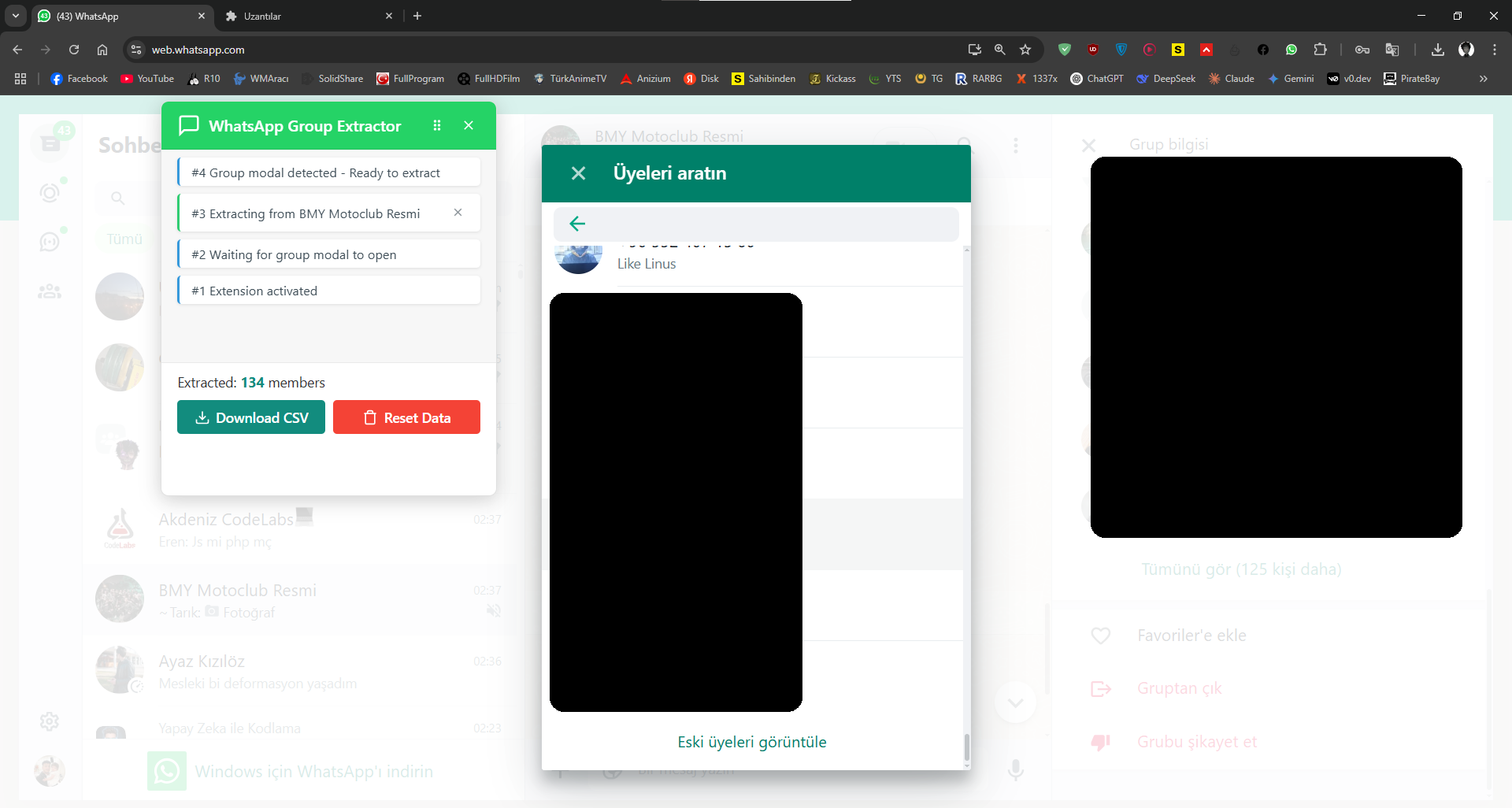
Task: Open the DeepSeek bookmark
Action: click(x=1166, y=79)
